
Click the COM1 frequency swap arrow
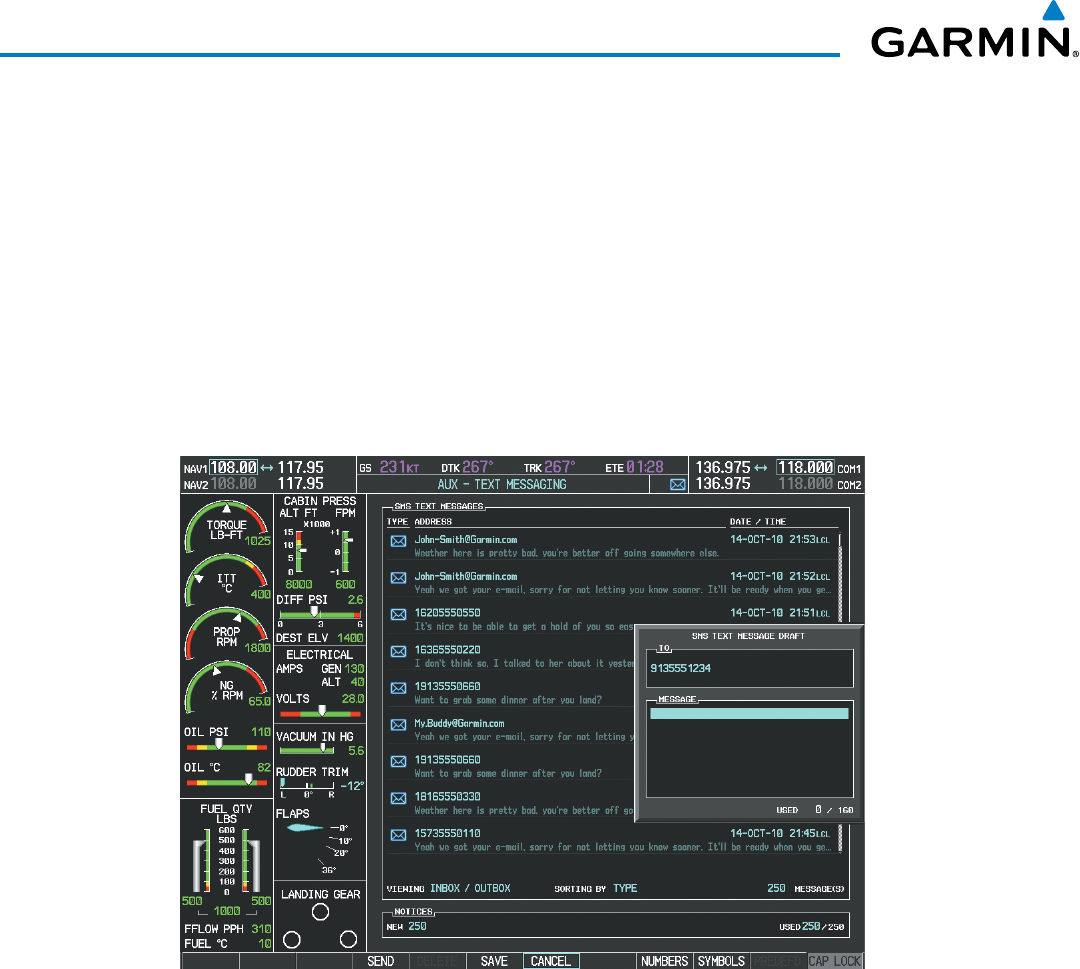(x=760, y=468)
